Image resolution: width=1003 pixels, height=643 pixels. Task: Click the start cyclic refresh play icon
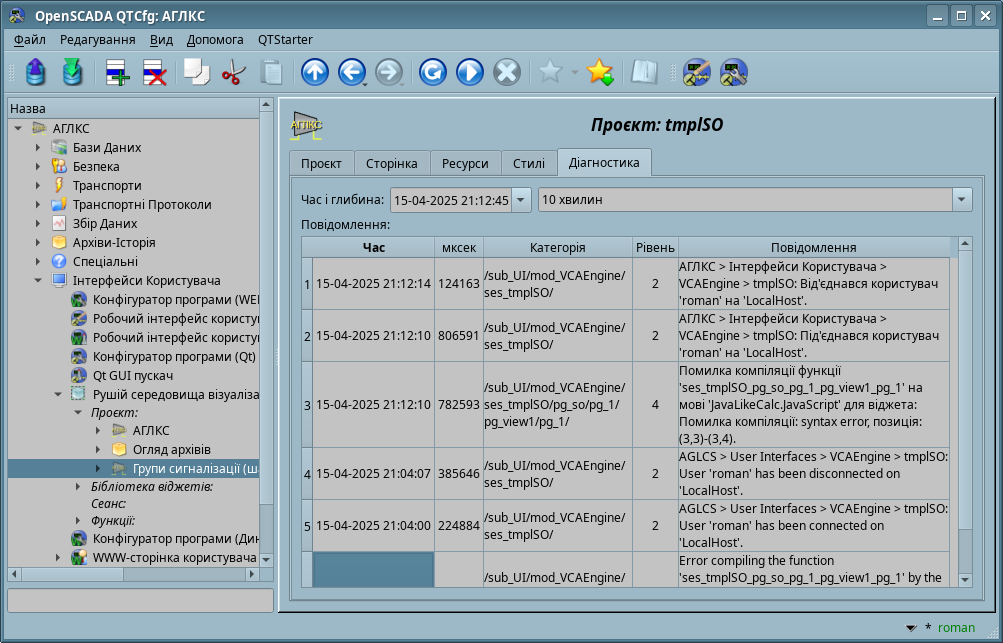point(469,72)
